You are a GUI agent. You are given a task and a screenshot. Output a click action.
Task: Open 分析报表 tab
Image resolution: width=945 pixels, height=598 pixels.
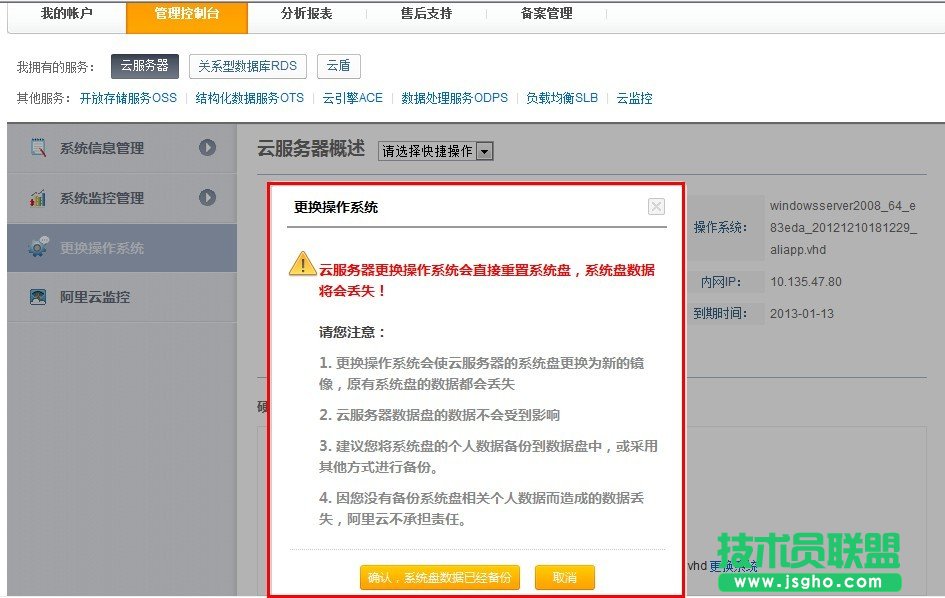[x=307, y=13]
